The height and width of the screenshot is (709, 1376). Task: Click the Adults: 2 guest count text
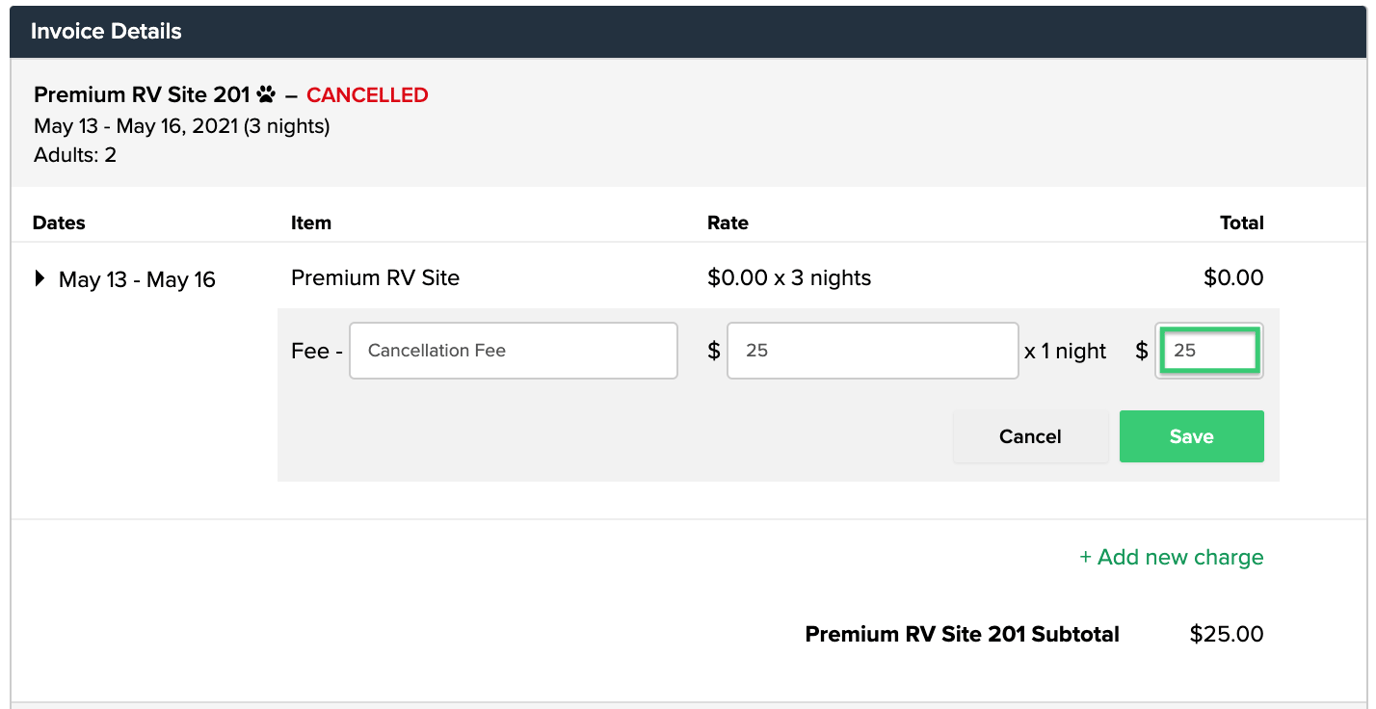point(75,155)
